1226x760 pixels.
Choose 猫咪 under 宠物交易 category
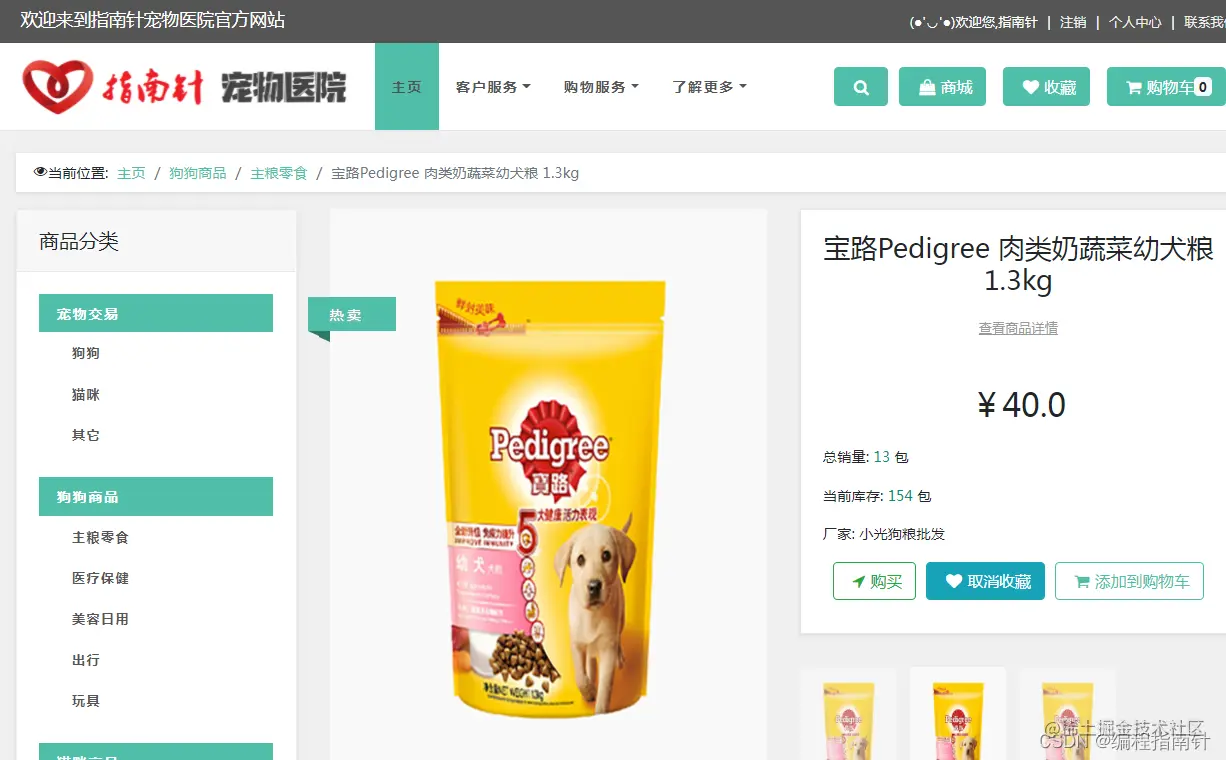(86, 394)
